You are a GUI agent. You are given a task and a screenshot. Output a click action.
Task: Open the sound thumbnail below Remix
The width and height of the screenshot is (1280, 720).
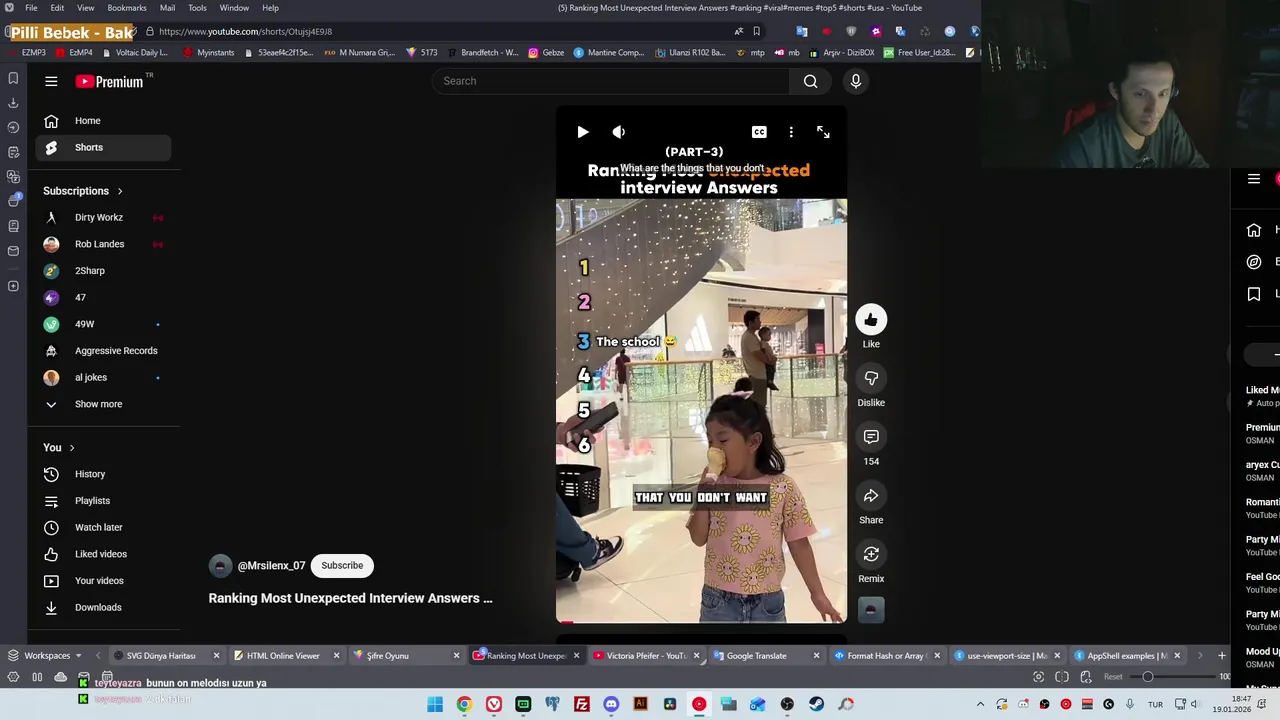pyautogui.click(x=871, y=609)
